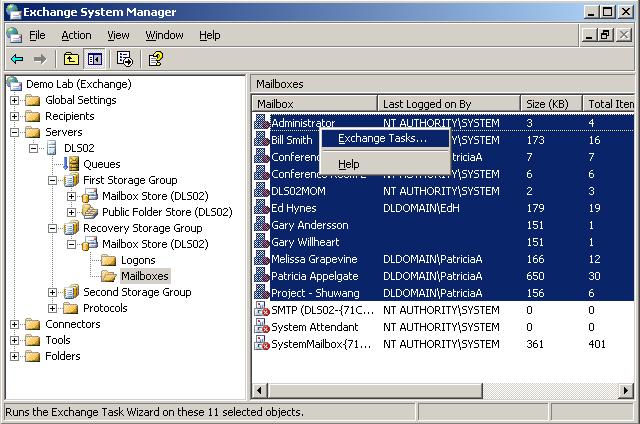Viewport: 640px width, 424px height.
Task: Collapse the DLS02 server node
Action: [33, 148]
